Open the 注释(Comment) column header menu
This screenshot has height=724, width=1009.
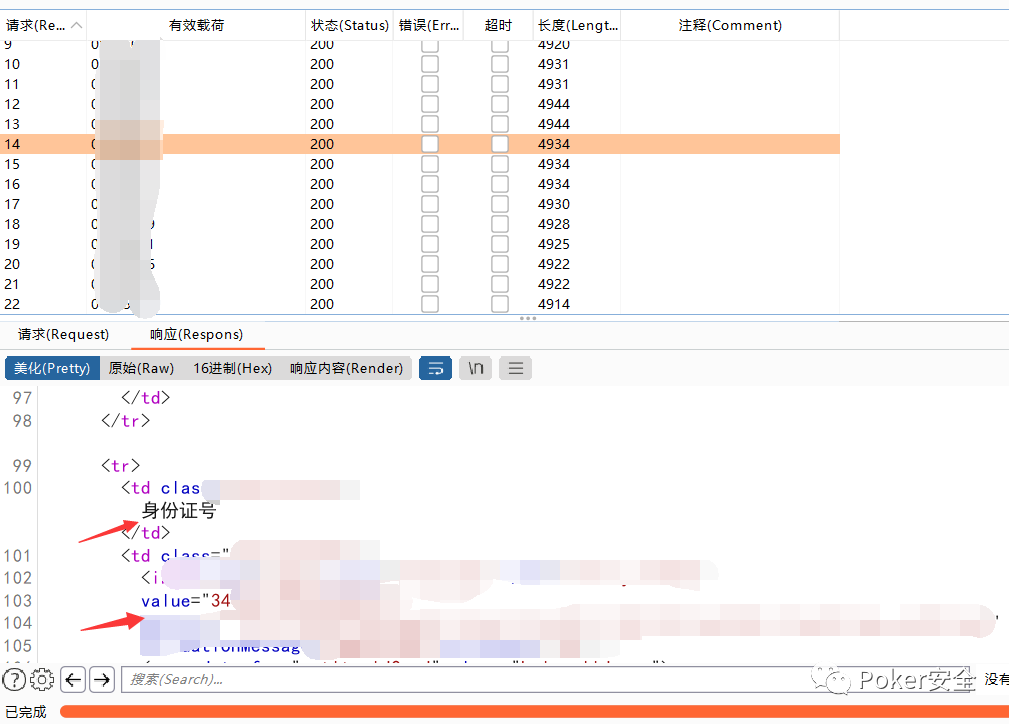point(730,25)
